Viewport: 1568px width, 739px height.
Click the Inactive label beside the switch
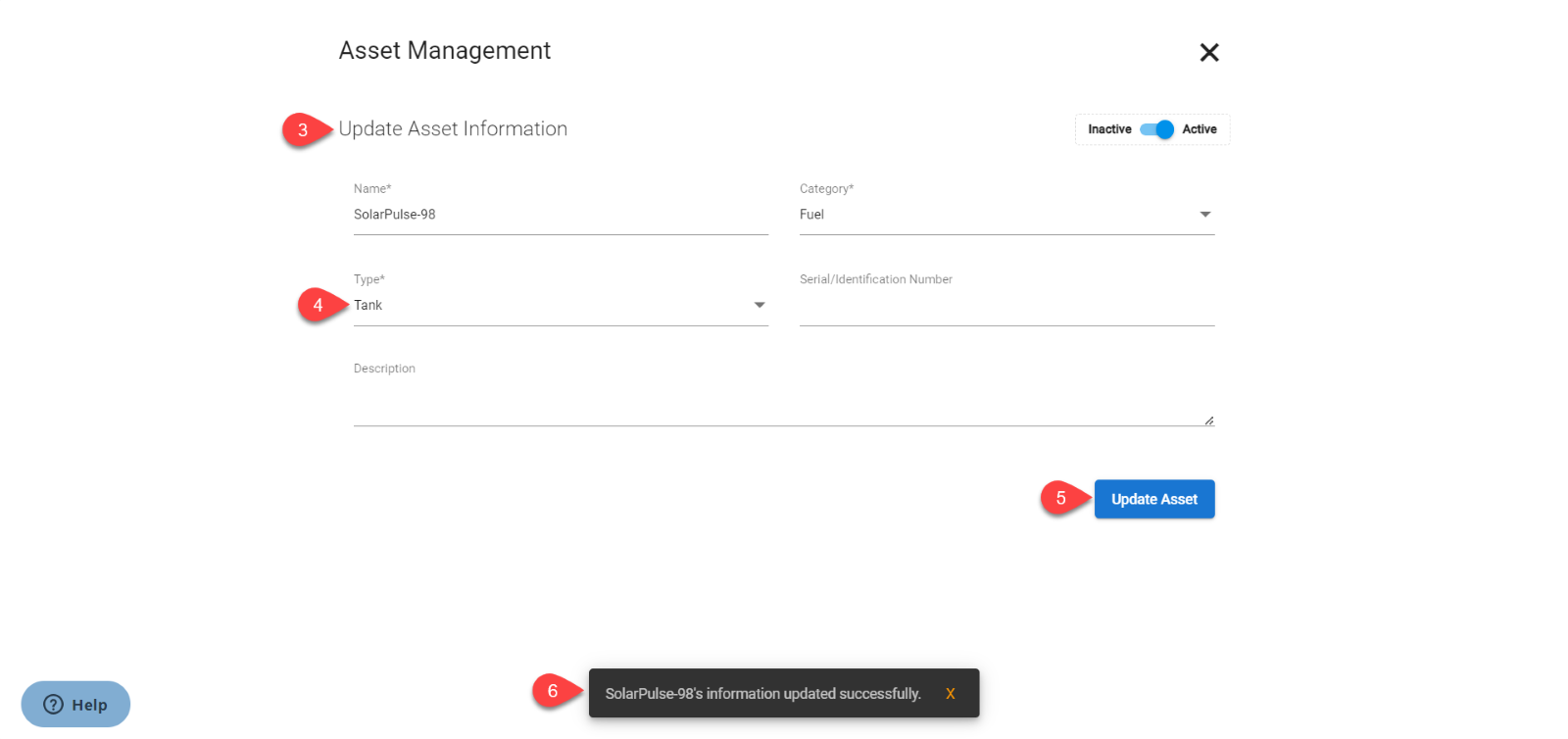[x=1109, y=129]
